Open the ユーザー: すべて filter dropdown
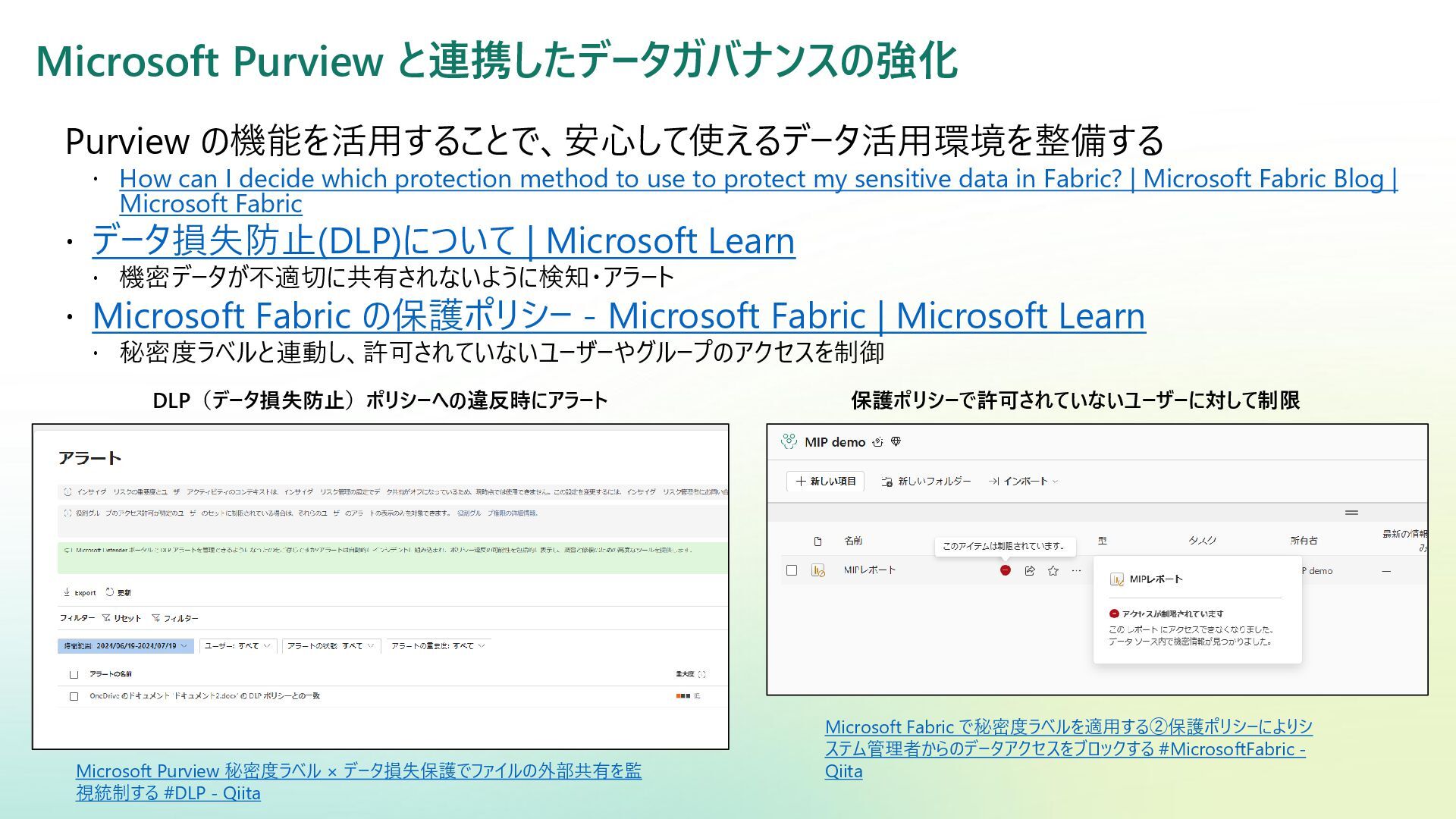 pyautogui.click(x=238, y=646)
